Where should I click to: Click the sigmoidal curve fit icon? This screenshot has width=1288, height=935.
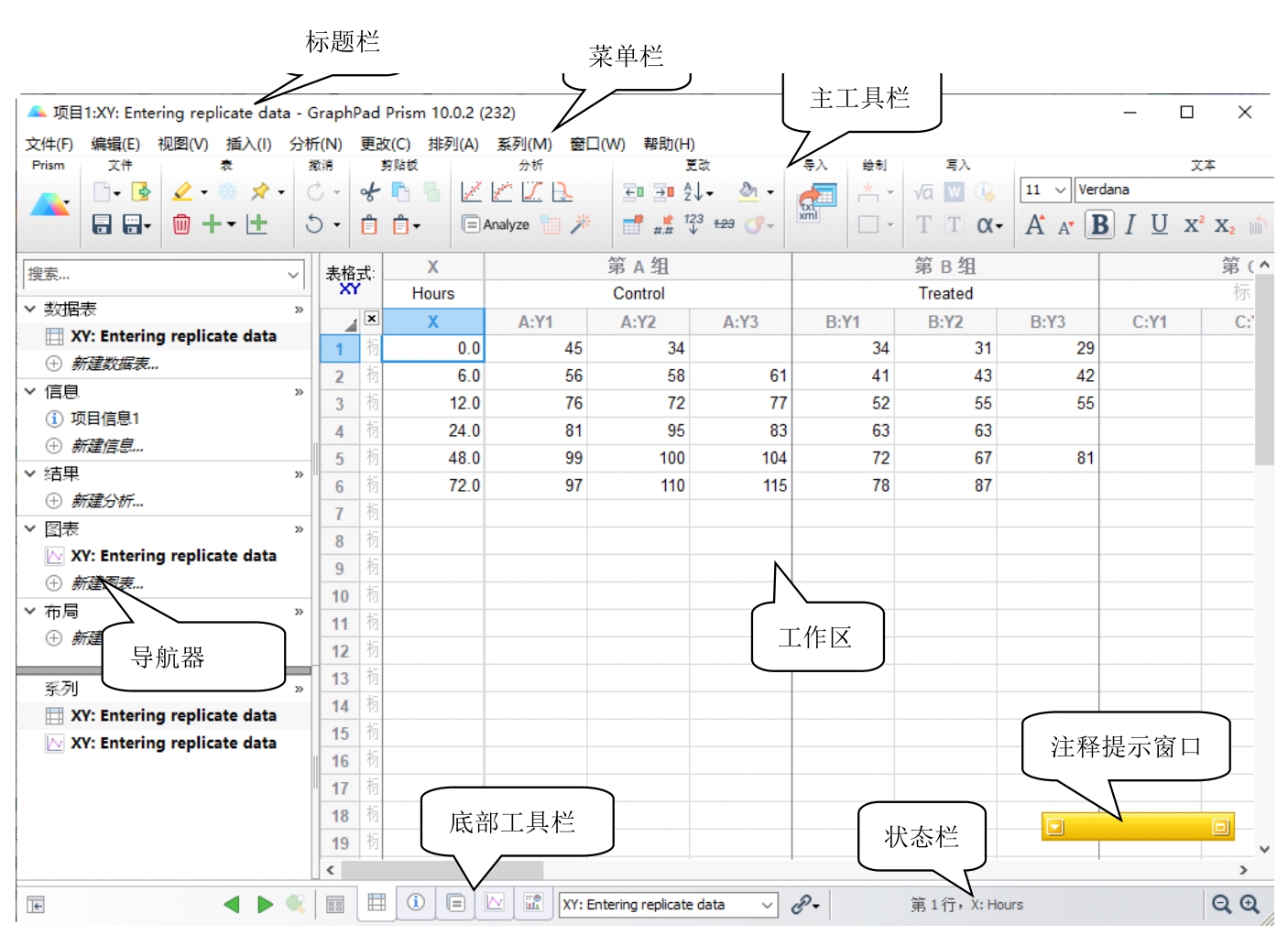(532, 191)
